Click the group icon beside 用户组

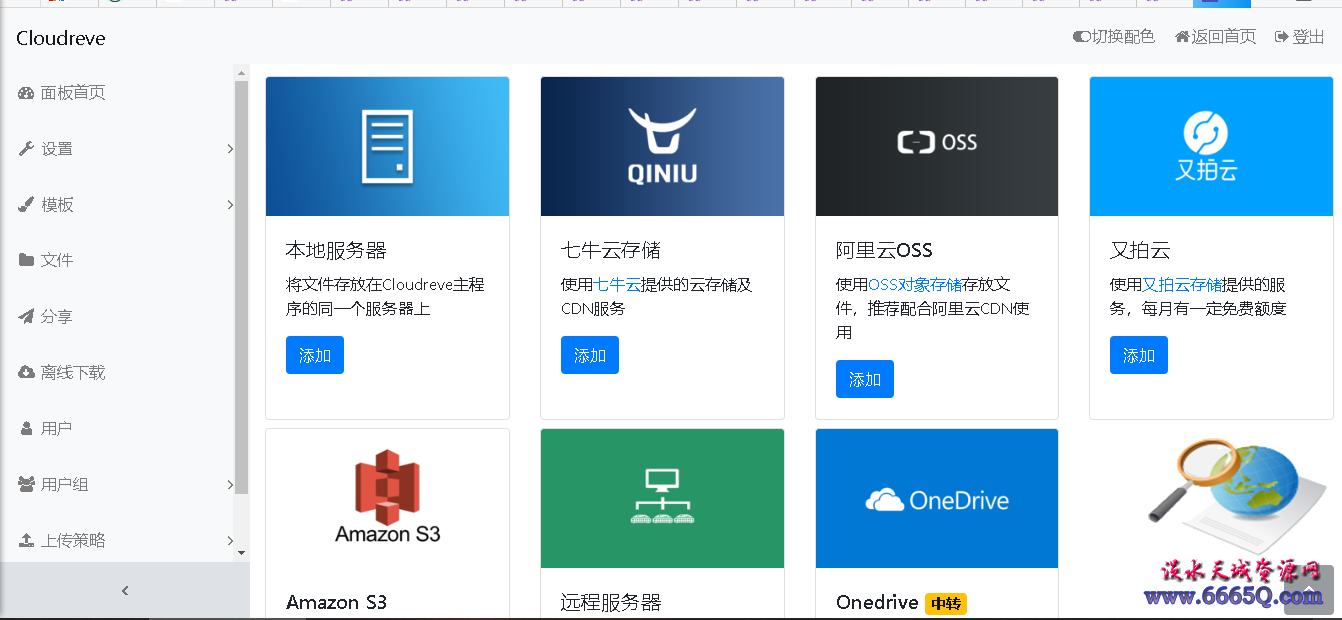click(x=26, y=484)
